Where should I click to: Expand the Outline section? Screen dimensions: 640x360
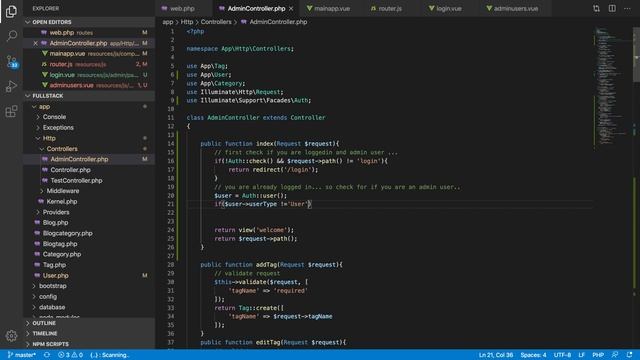[89, 323]
